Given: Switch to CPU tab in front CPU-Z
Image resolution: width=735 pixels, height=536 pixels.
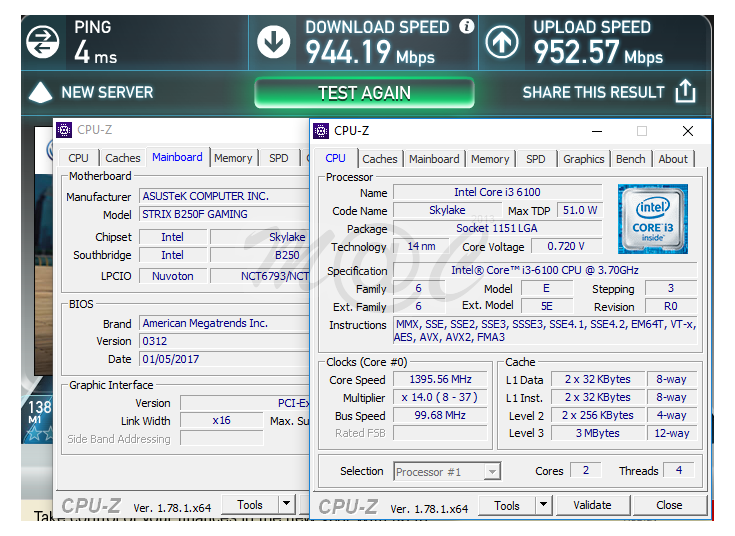Looking at the screenshot, I should [336, 159].
